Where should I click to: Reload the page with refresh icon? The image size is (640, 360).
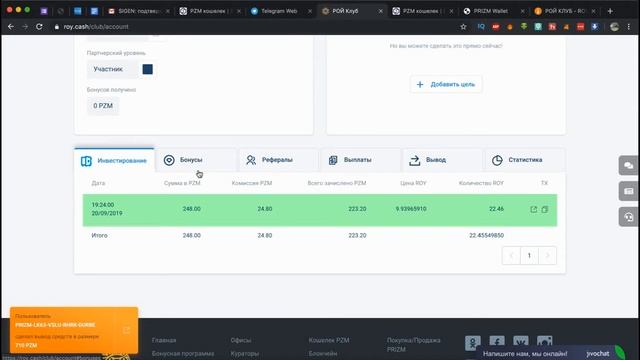39,27
